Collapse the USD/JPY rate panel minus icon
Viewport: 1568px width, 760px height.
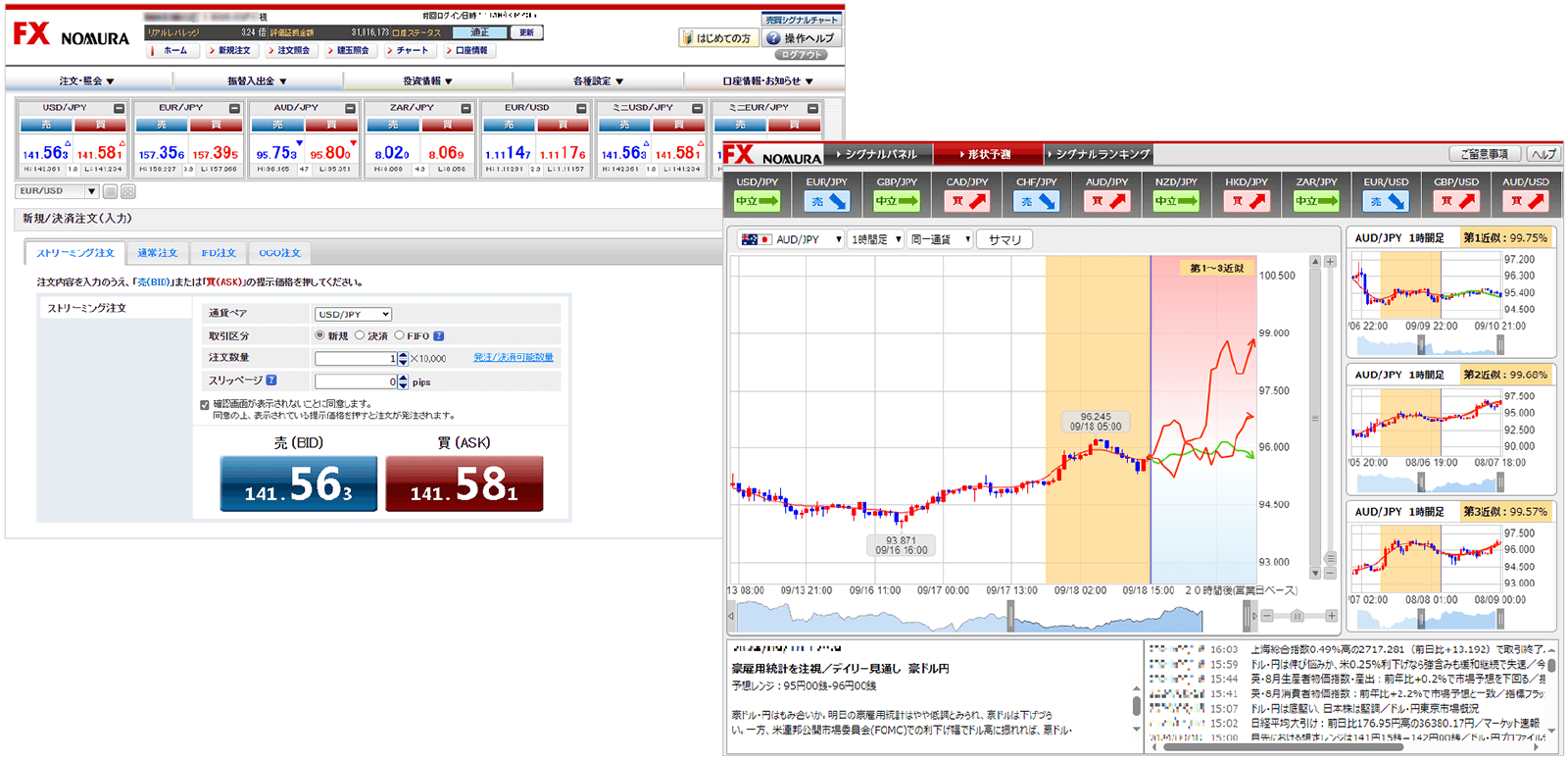click(120, 109)
